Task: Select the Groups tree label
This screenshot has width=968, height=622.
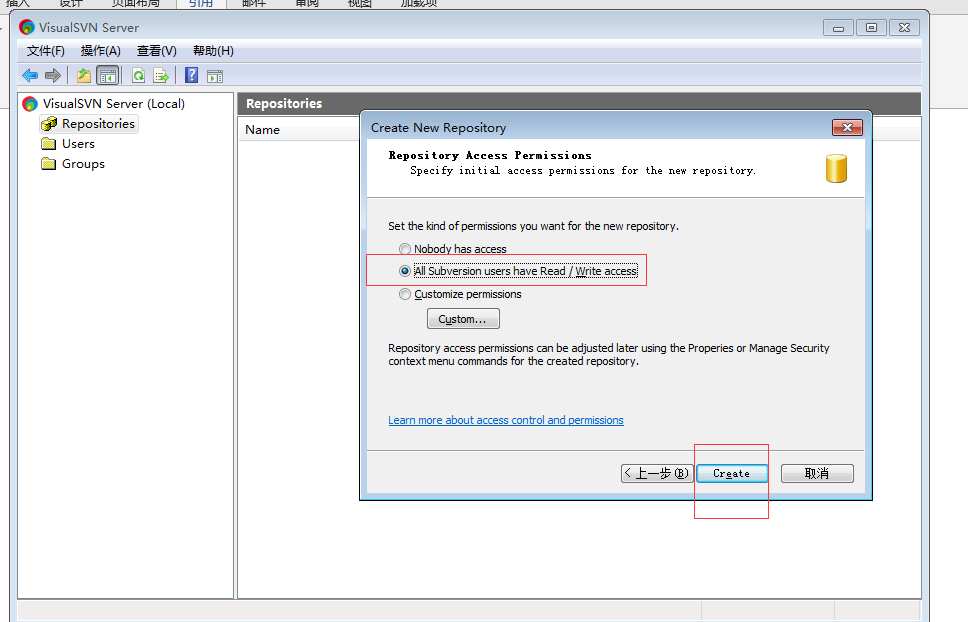Action: tap(83, 164)
